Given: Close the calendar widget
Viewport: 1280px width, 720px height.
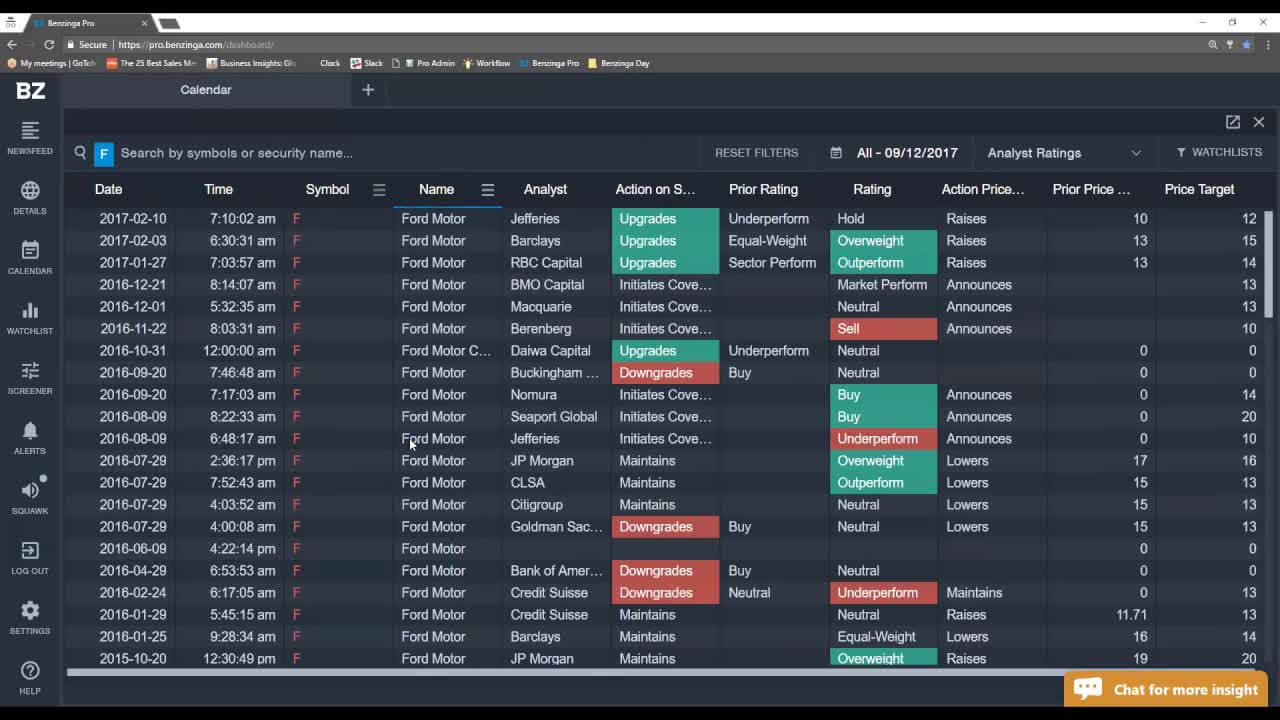Looking at the screenshot, I should point(1259,122).
